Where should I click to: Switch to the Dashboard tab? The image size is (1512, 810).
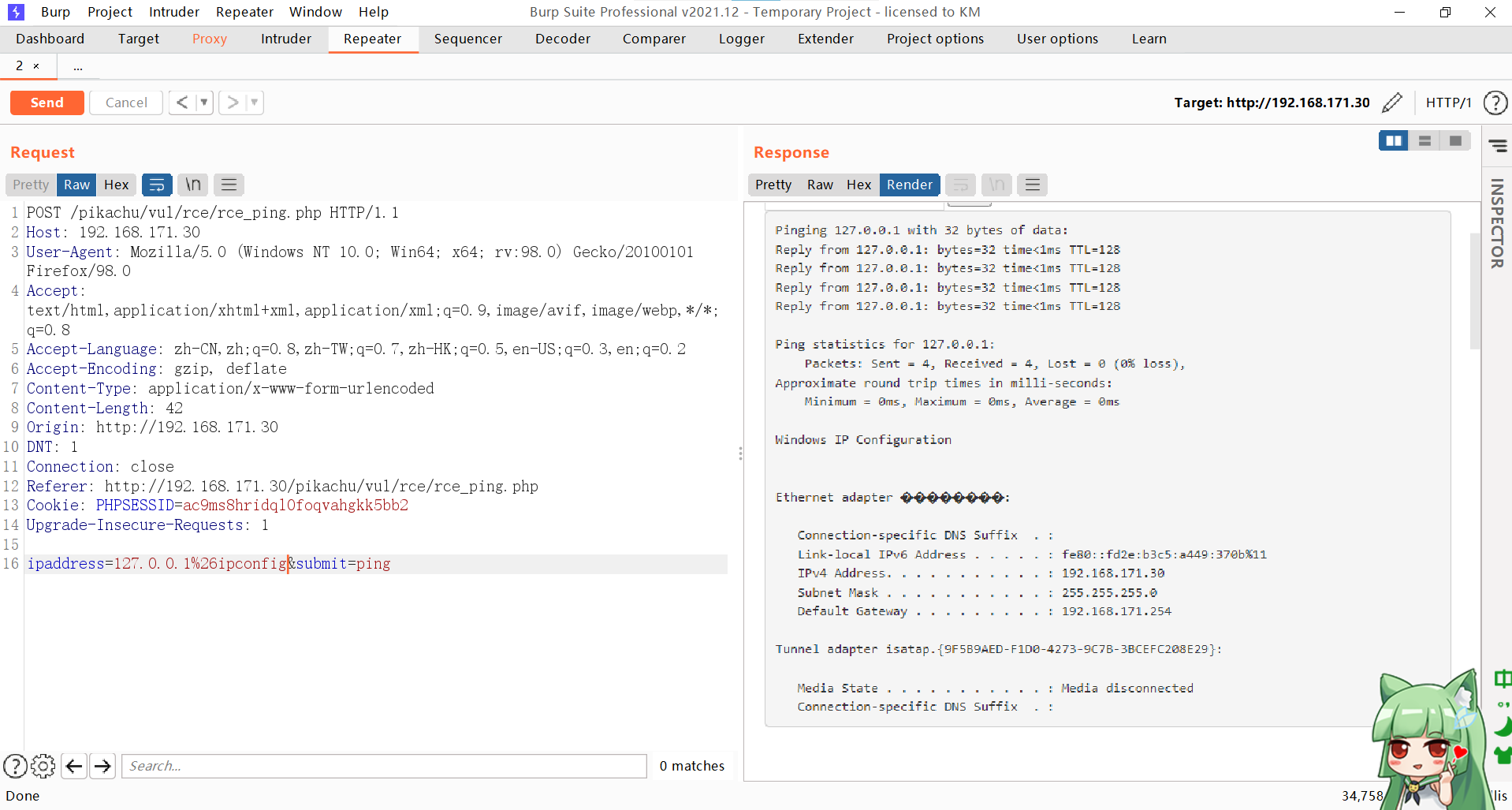click(50, 39)
